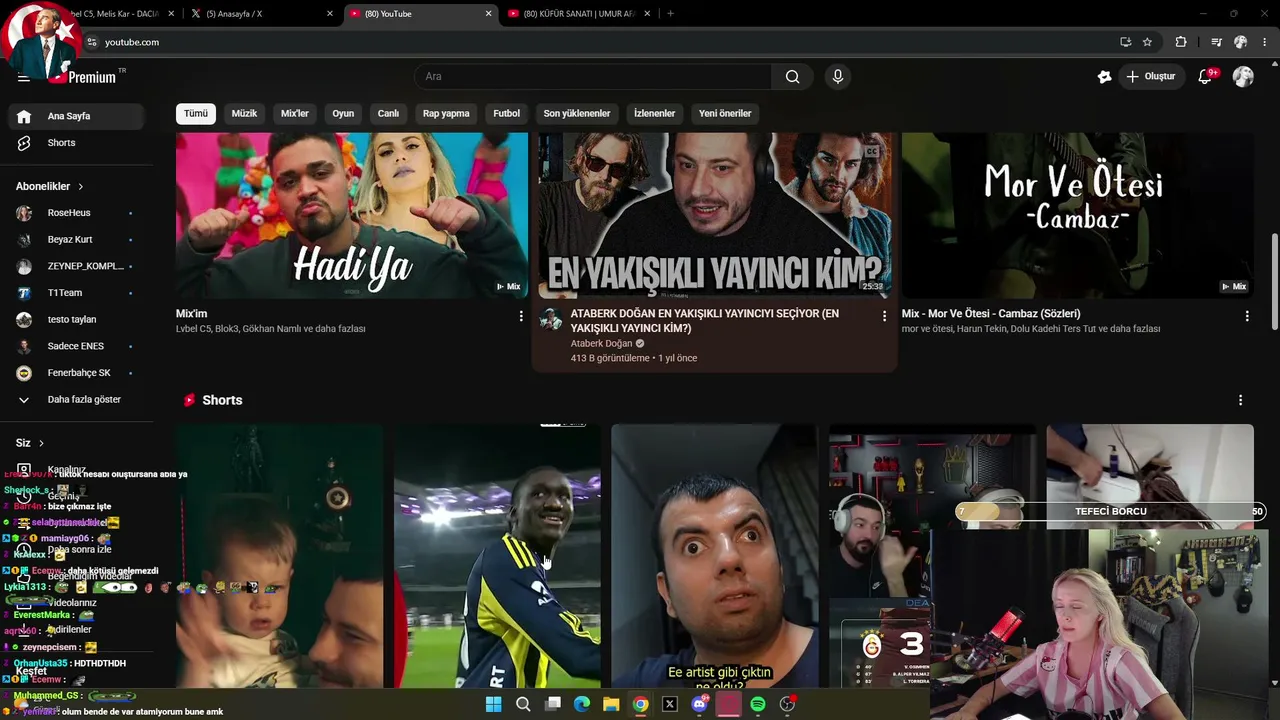Image resolution: width=1280 pixels, height=720 pixels.
Task: Select the Son yüklenenler filter chip
Action: coord(577,114)
